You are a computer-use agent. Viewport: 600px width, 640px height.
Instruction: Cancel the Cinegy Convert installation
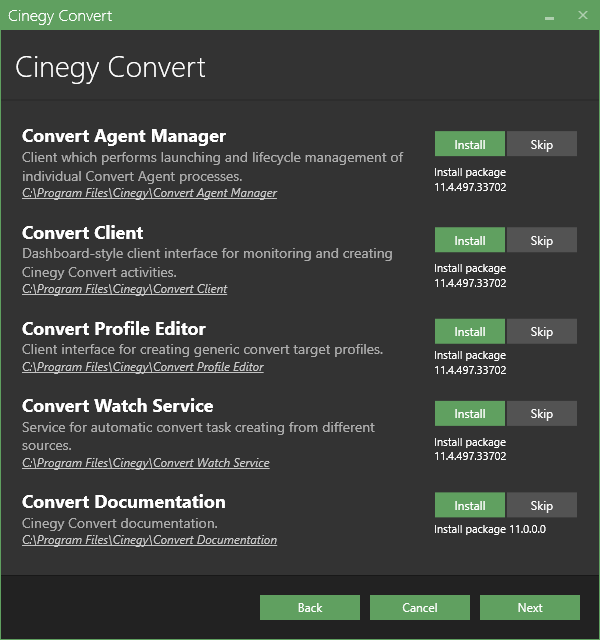(x=420, y=607)
